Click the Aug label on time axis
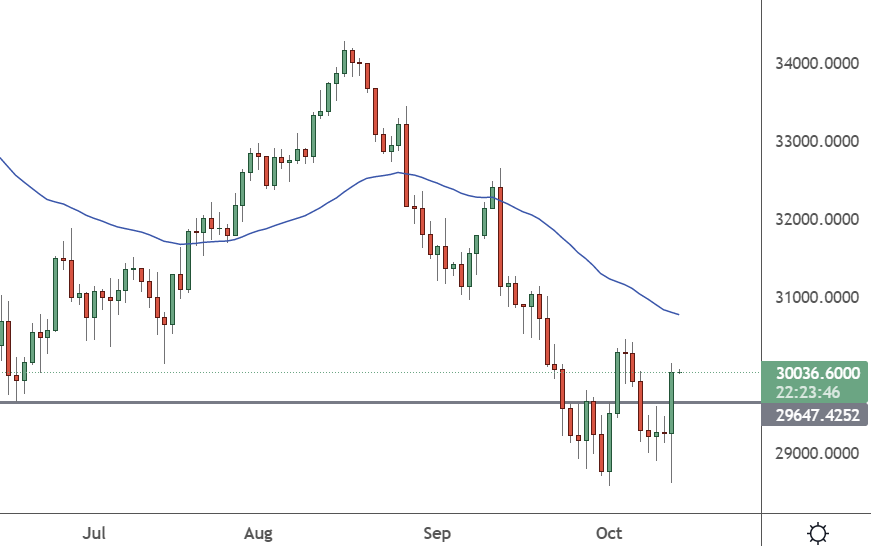The width and height of the screenshot is (871, 546). [261, 533]
